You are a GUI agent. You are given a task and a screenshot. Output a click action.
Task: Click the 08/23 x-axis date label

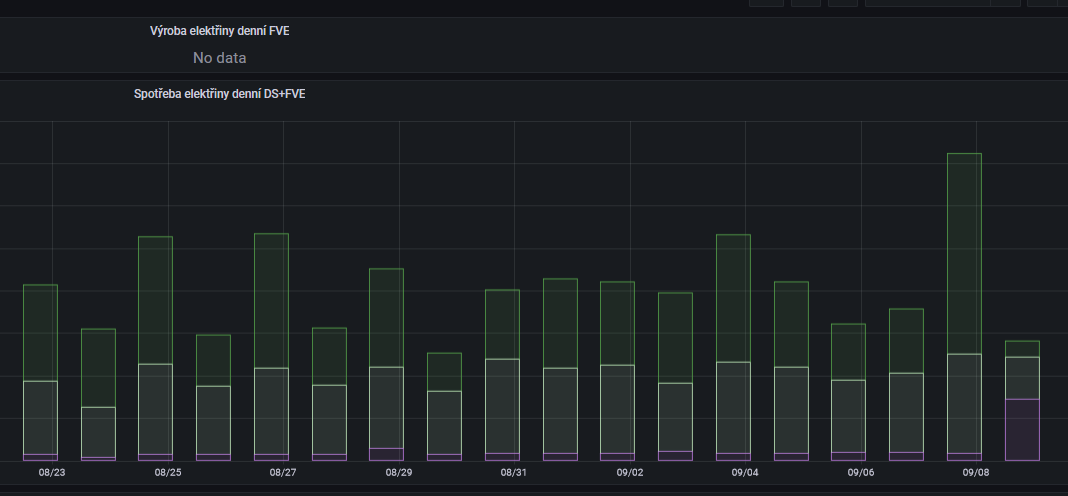tap(52, 472)
